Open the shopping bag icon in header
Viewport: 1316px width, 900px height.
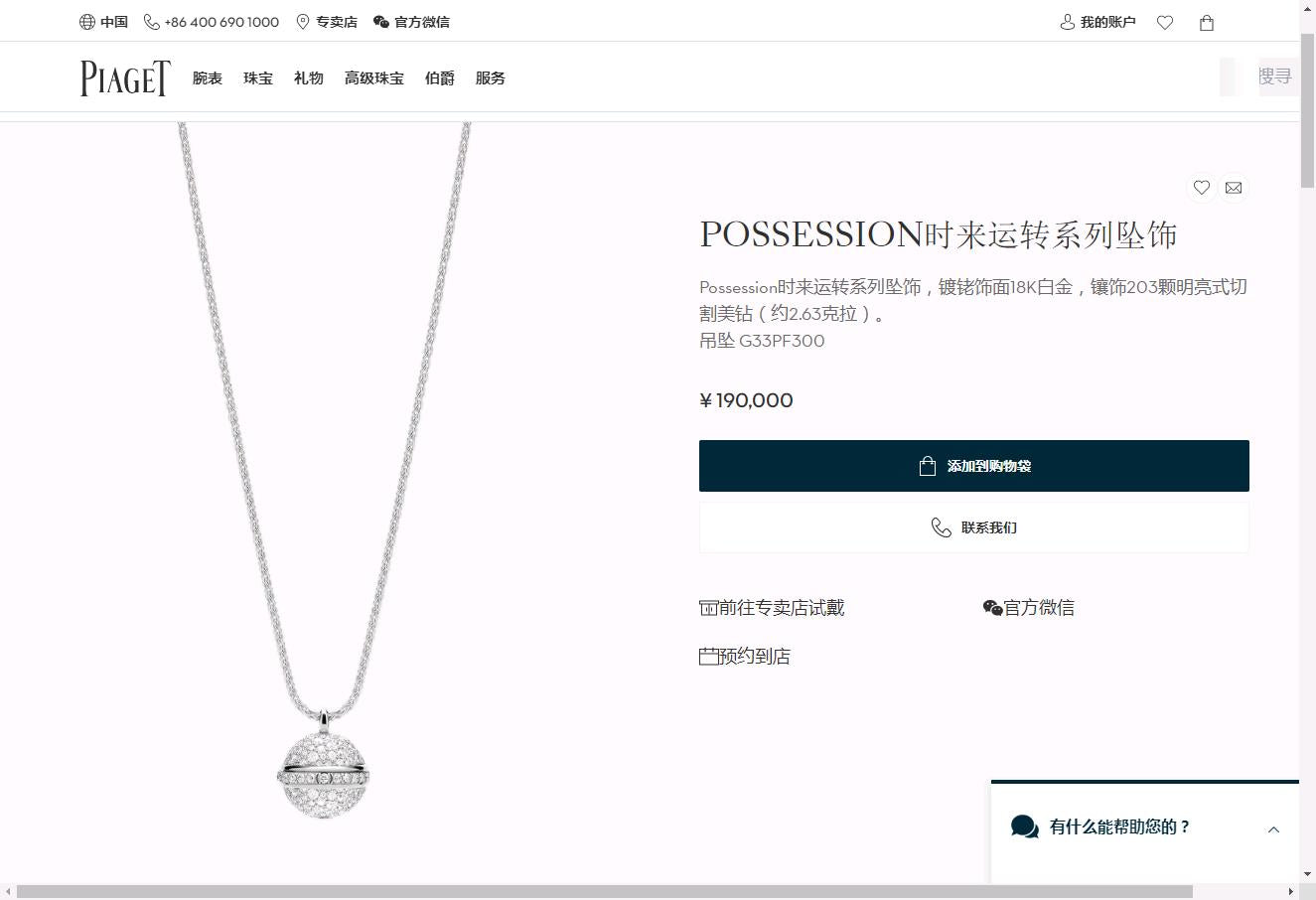1207,22
